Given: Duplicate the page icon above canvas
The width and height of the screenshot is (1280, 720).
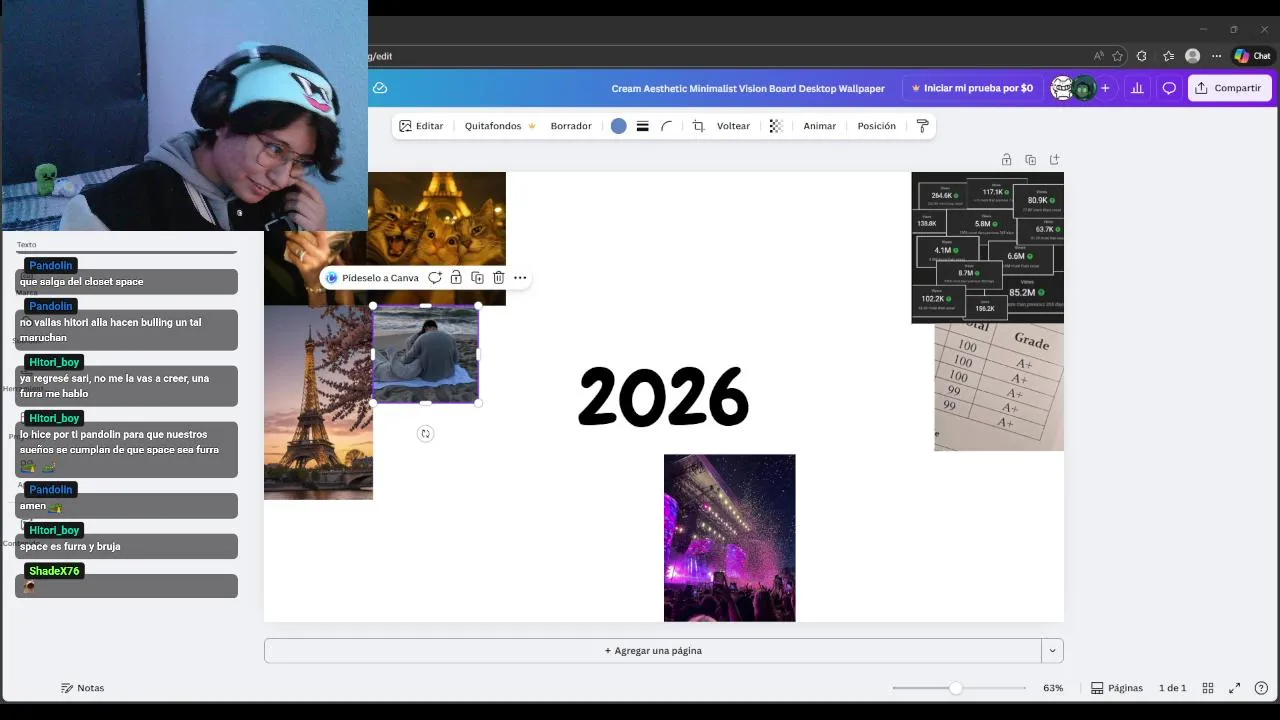Looking at the screenshot, I should [x=1030, y=160].
